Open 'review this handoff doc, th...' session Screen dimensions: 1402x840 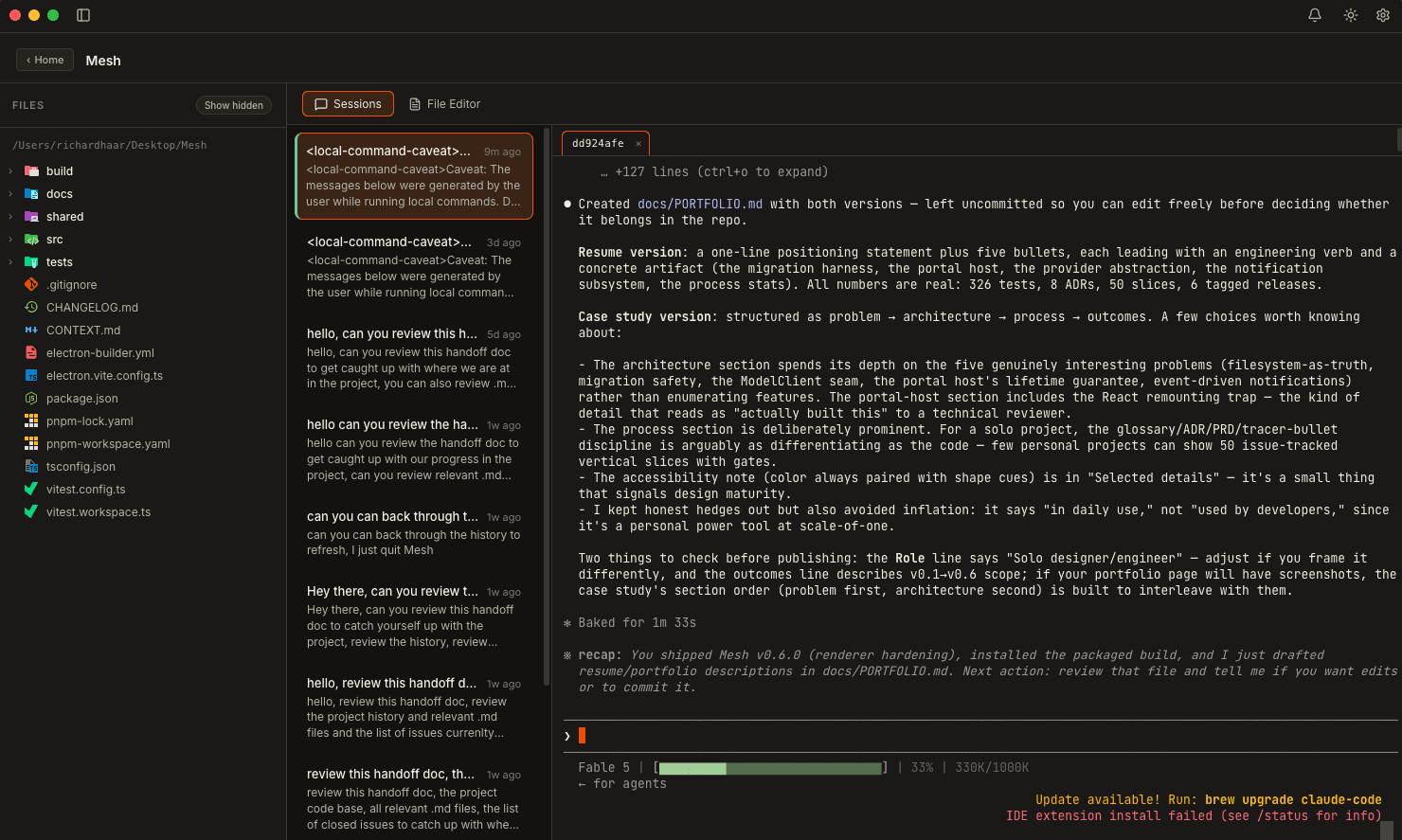click(414, 799)
